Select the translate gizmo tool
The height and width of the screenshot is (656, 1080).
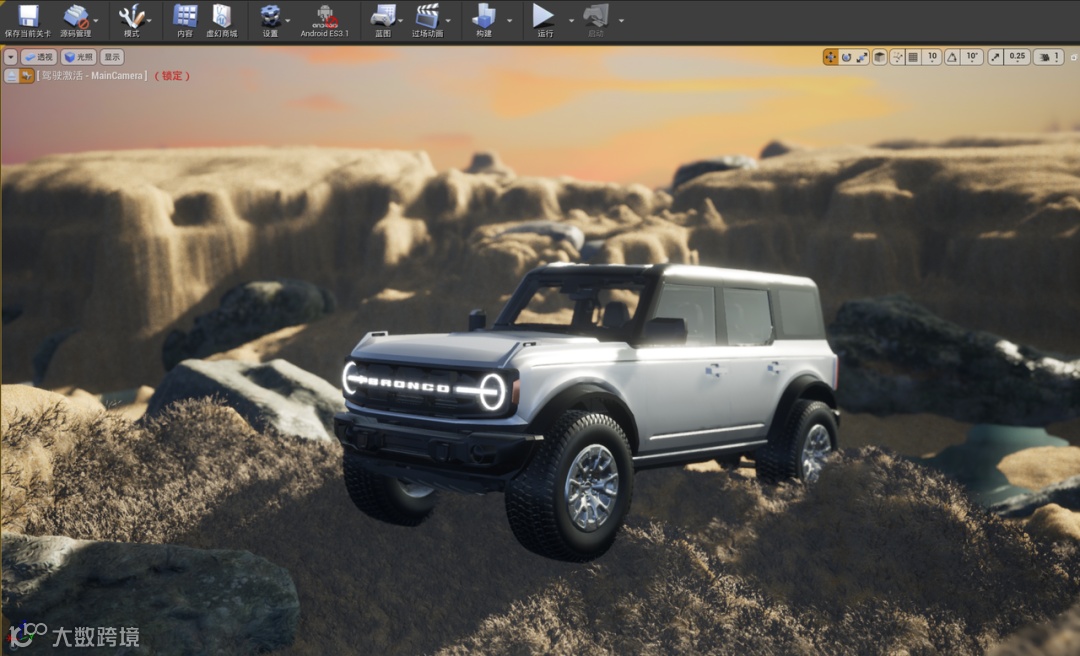(831, 57)
